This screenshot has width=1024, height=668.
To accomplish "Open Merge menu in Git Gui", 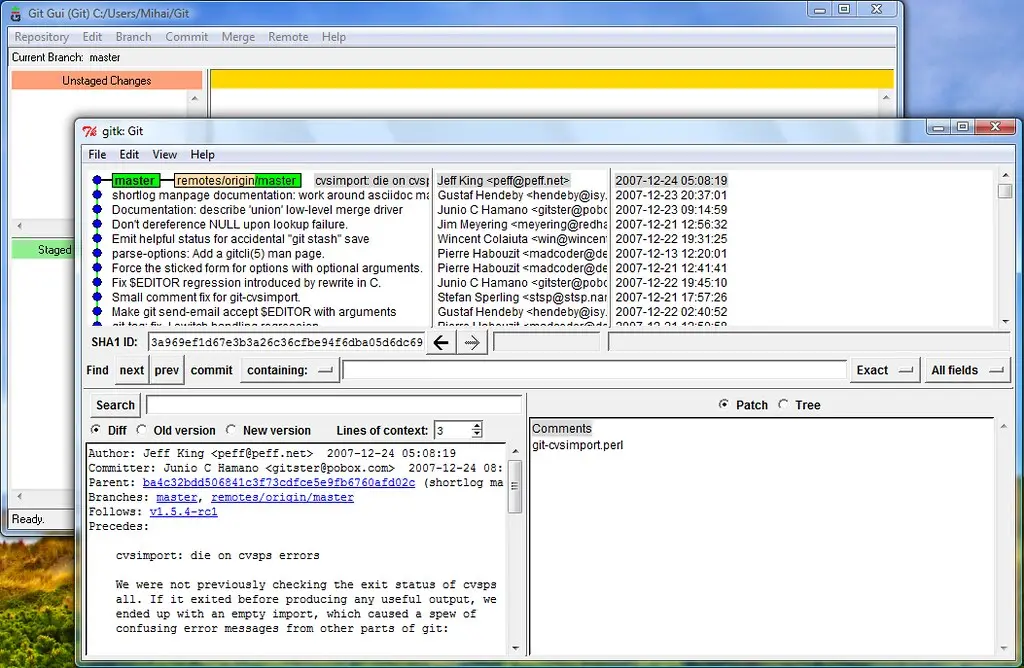I will pos(238,37).
